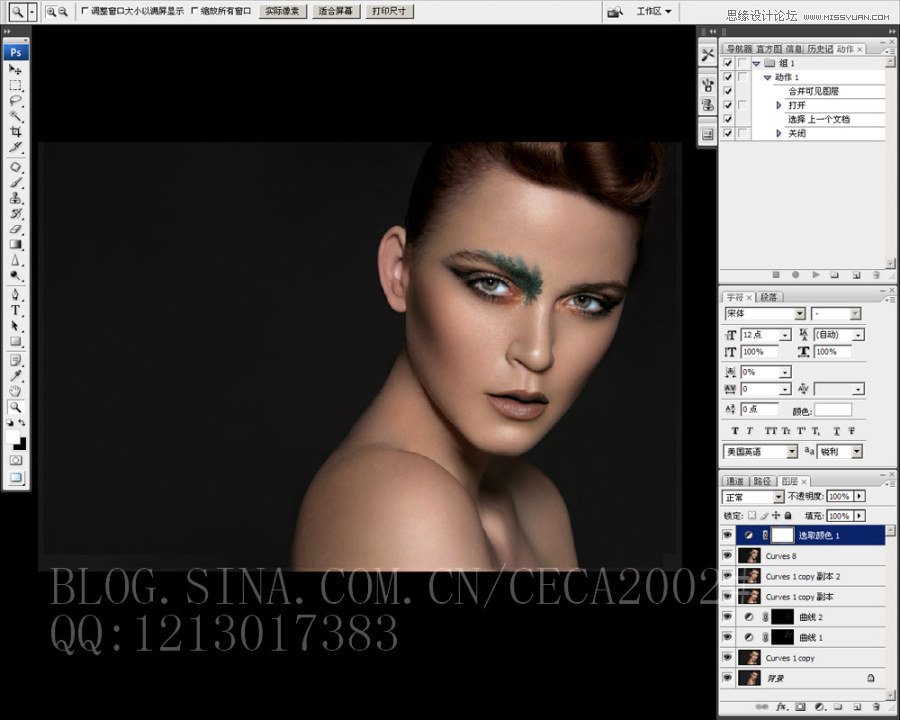Viewport: 900px width, 720px height.
Task: Toggle Quick Mask mode icon
Action: point(15,460)
